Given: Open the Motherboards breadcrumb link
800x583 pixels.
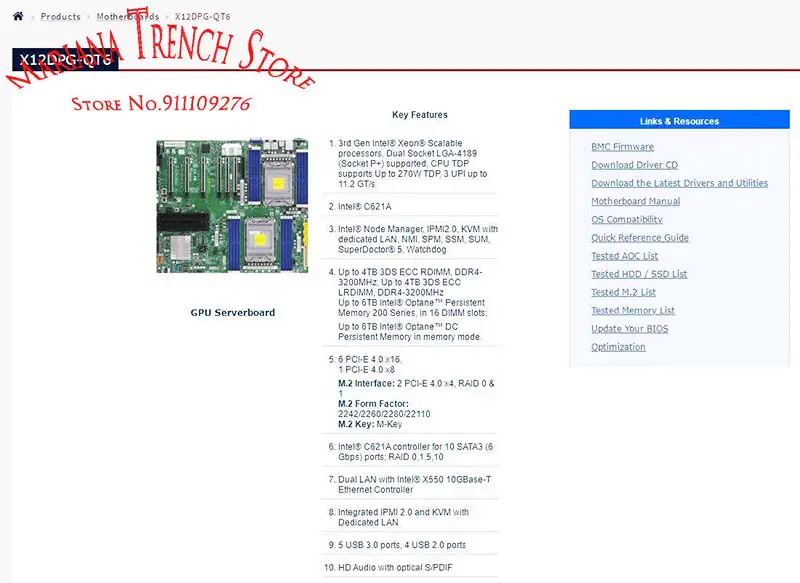Looking at the screenshot, I should pos(128,16).
